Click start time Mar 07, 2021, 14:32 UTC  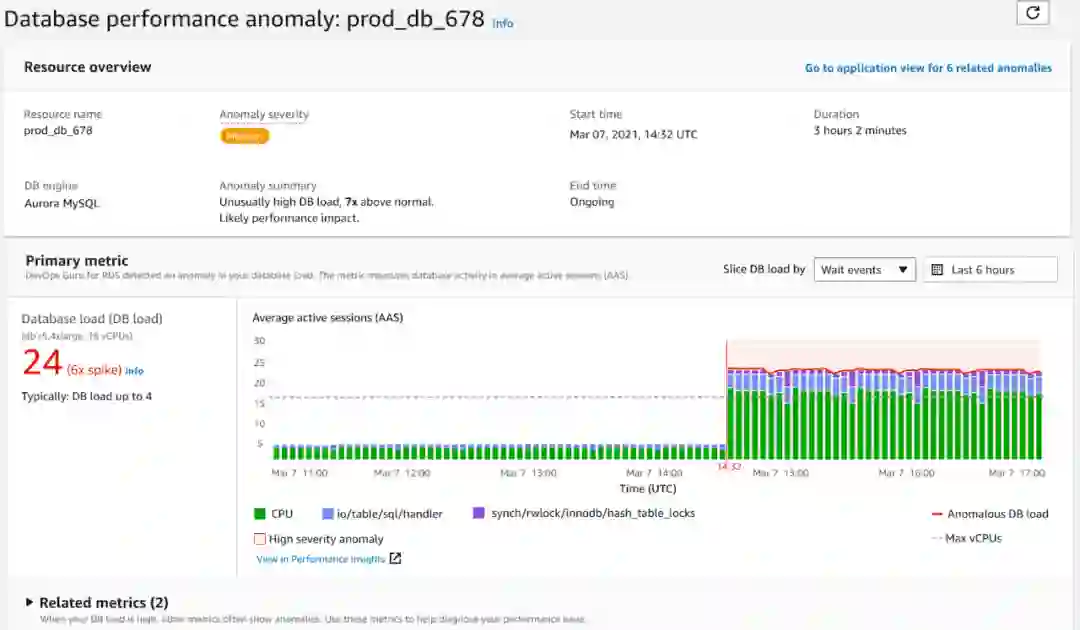point(633,134)
